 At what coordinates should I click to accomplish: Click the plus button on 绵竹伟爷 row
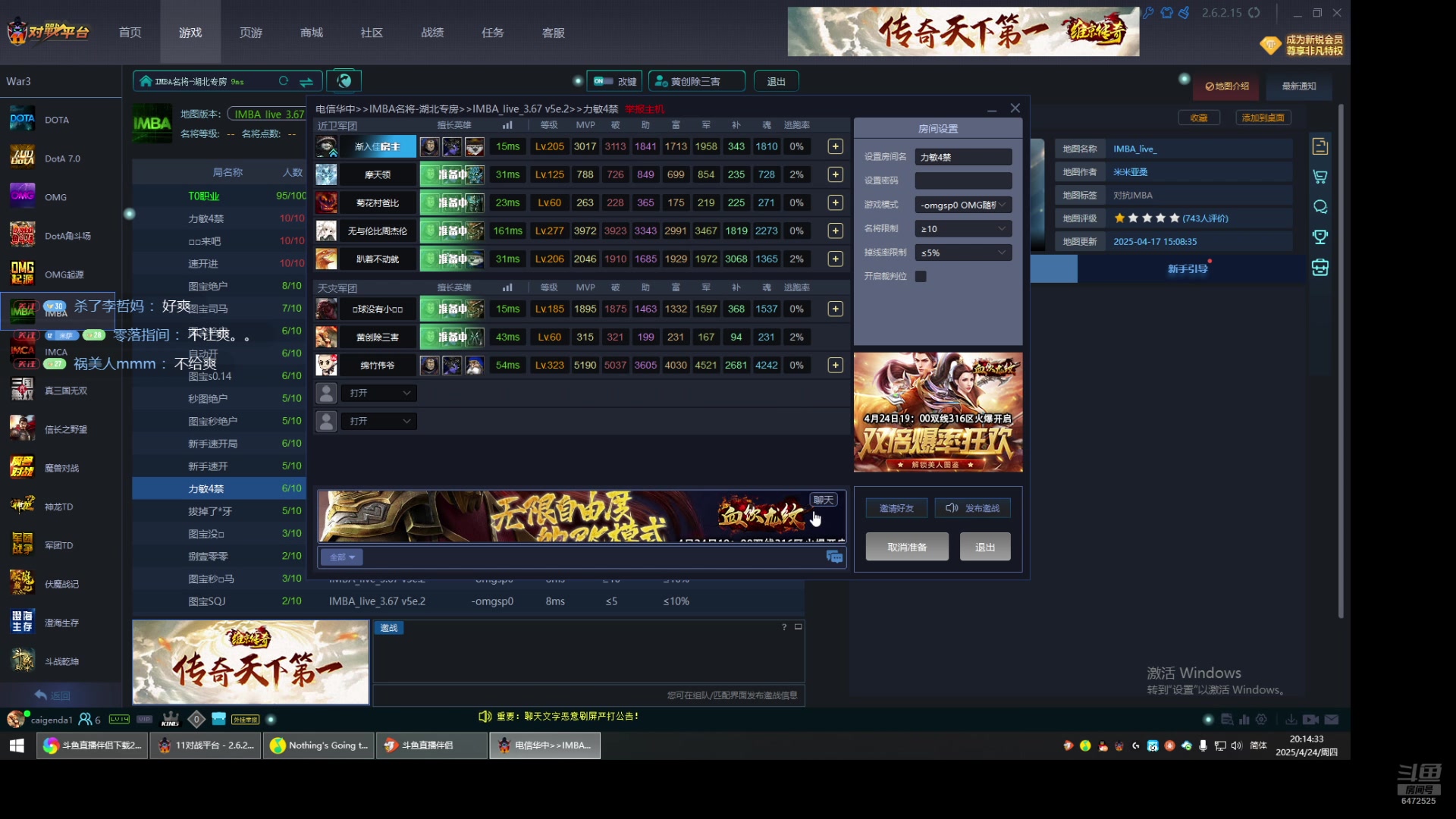coord(835,366)
